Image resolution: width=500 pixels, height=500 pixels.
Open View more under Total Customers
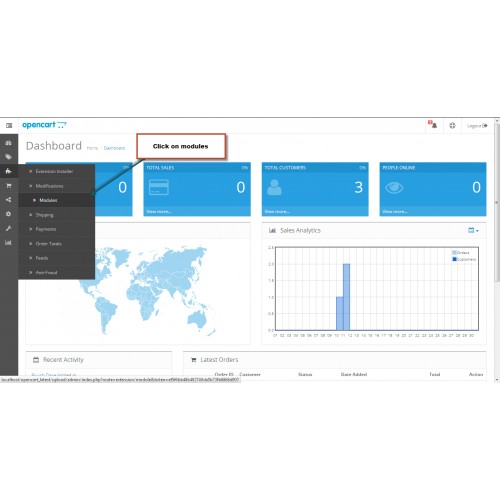point(277,211)
